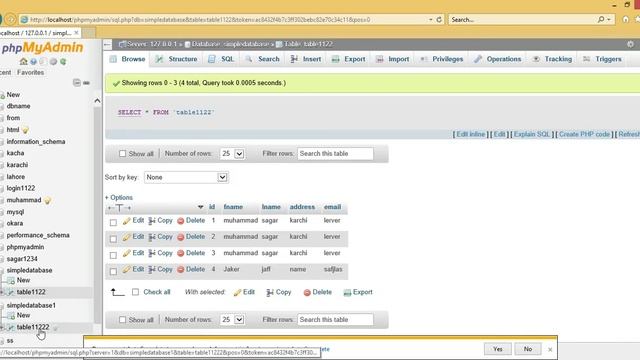The image size is (640, 360).
Task: Select the performance_schema database
Action: coord(38,235)
